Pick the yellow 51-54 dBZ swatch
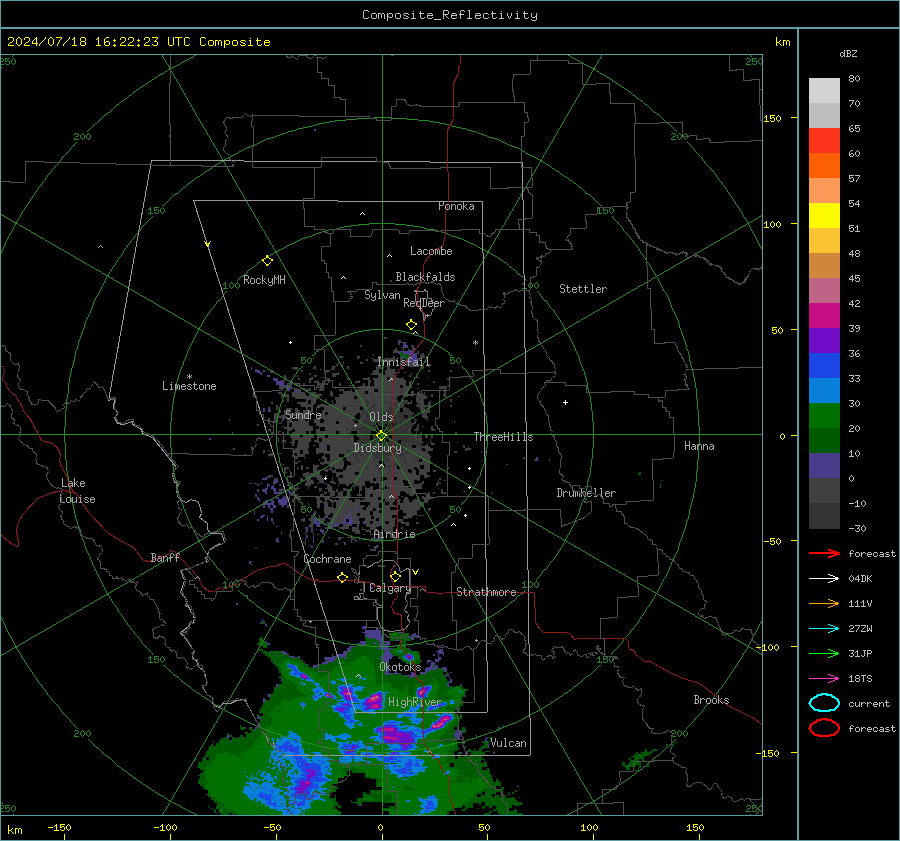900x841 pixels. point(824,216)
